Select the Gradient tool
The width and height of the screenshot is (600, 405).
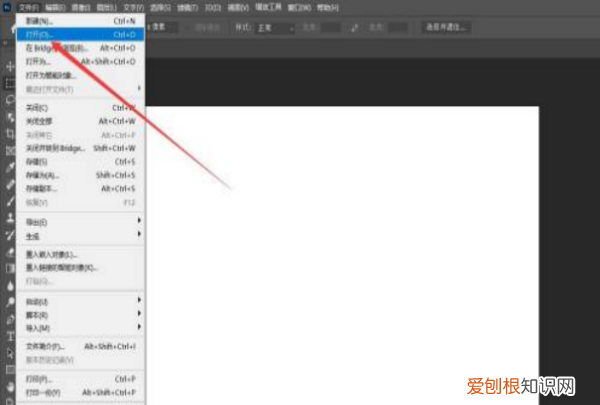coord(10,269)
